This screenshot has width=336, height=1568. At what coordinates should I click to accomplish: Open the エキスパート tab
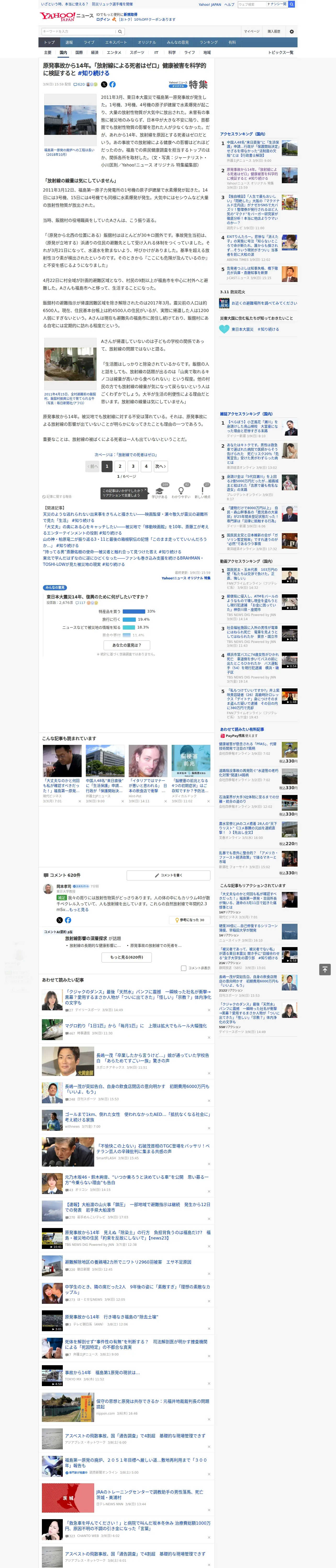point(116,43)
